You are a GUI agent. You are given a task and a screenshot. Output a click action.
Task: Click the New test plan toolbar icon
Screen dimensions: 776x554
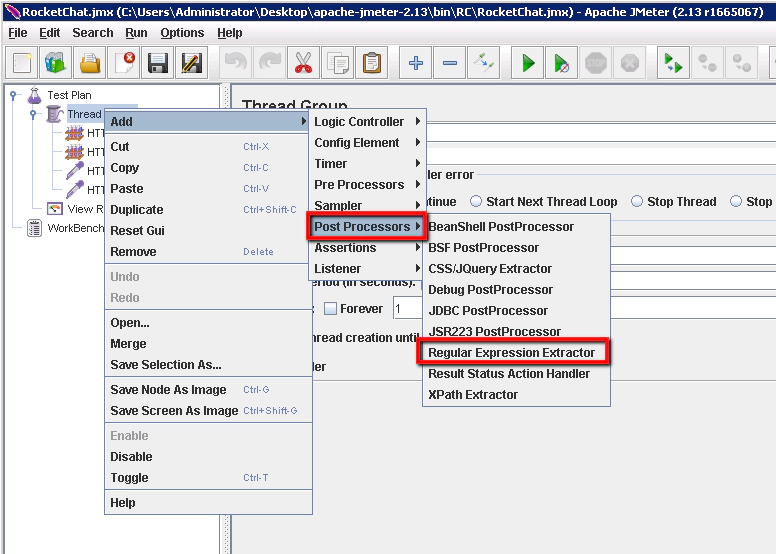pos(21,63)
